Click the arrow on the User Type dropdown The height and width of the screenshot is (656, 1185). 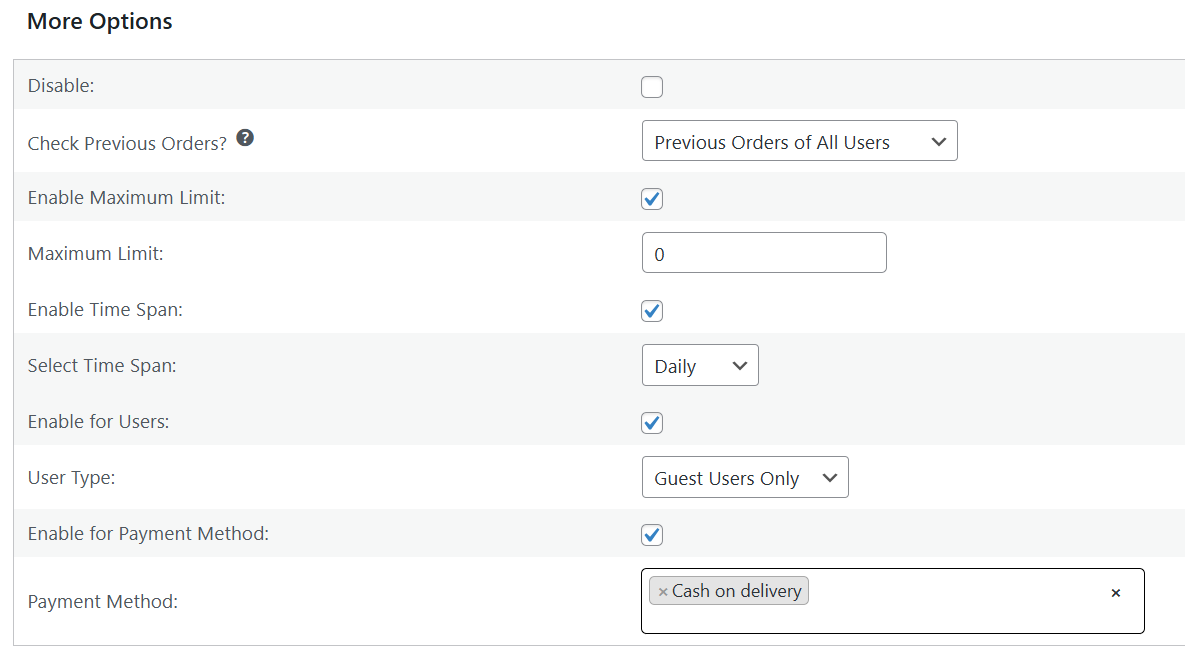coord(830,477)
